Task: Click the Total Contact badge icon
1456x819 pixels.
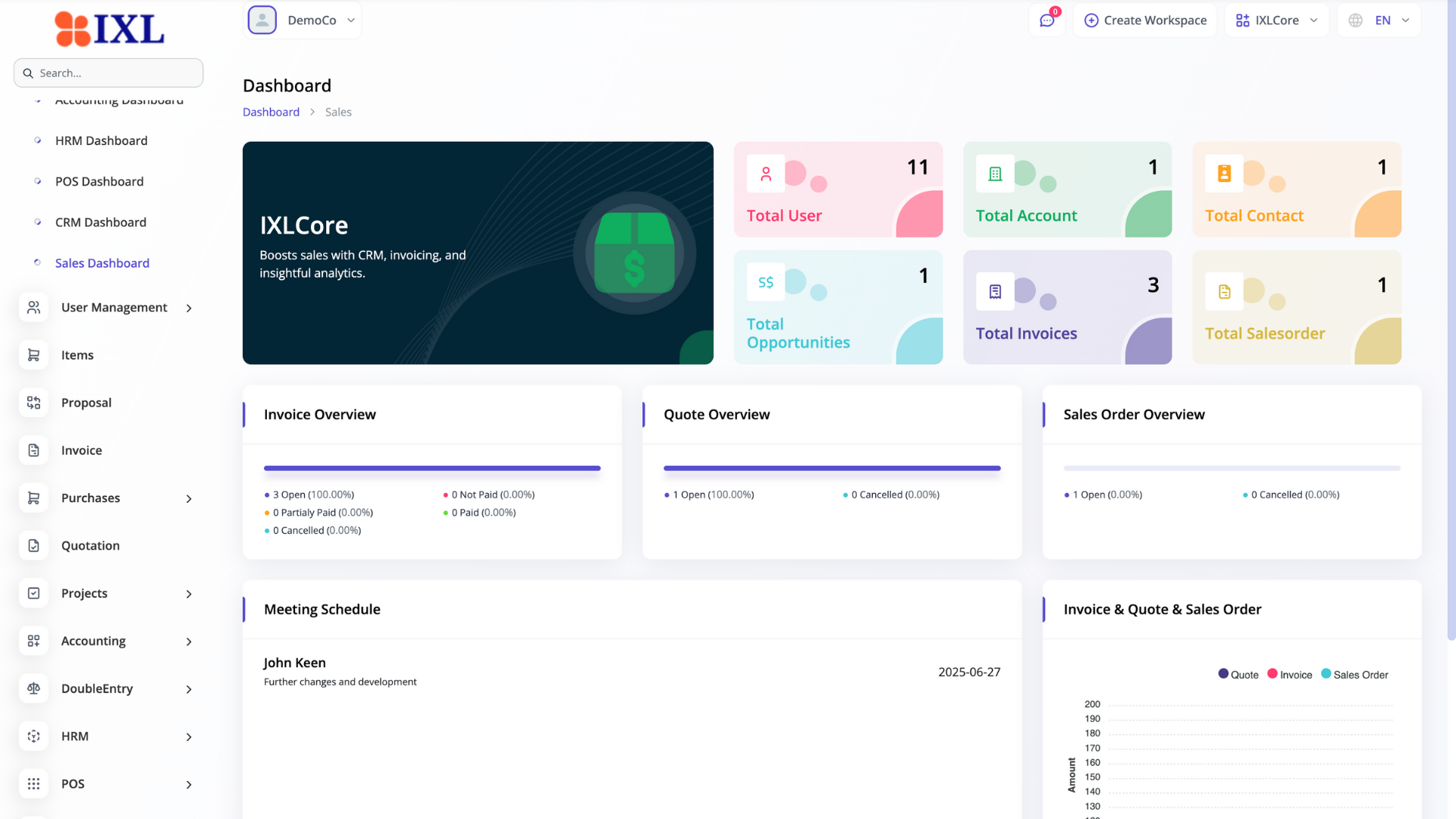Action: point(1224,174)
